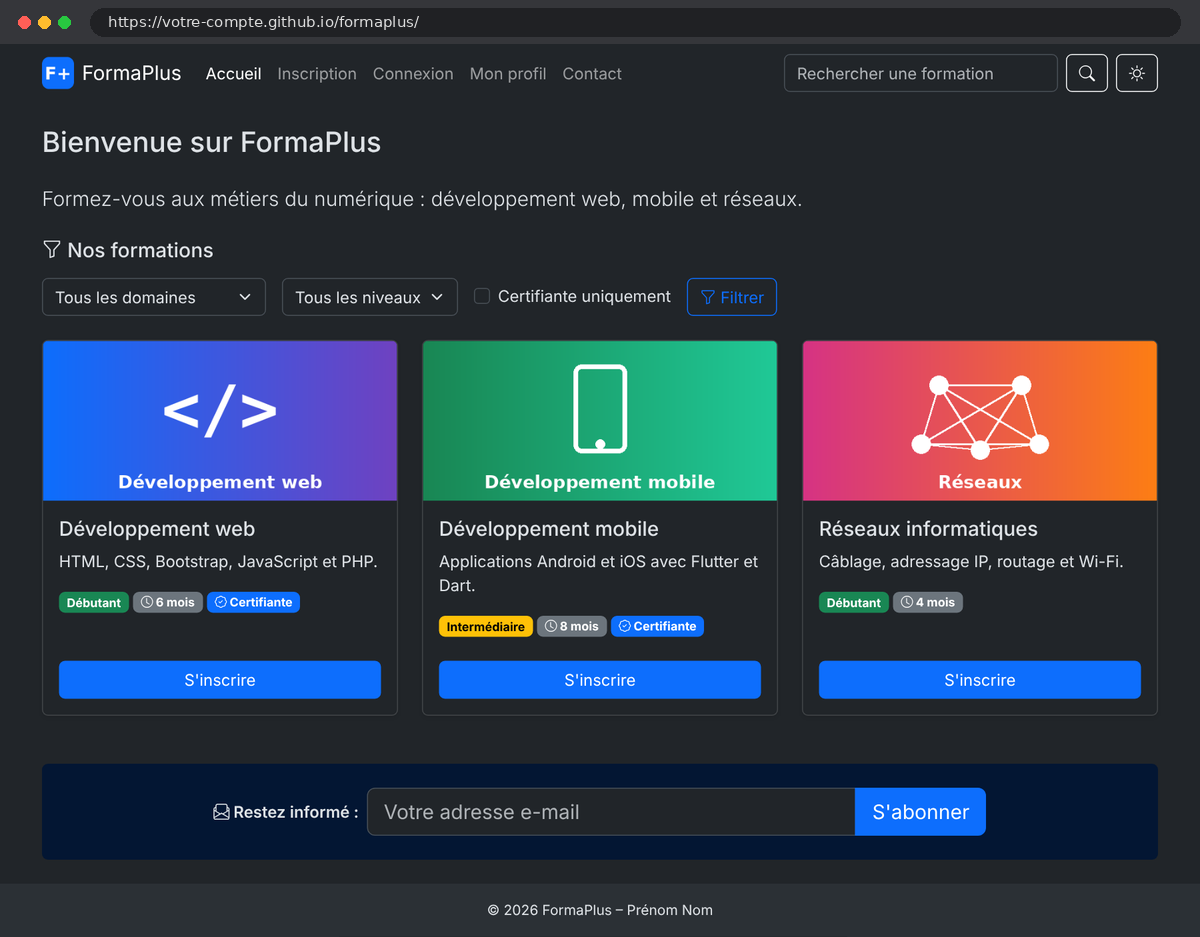Click the code brackets icon on web card
Viewport: 1200px width, 937px height.
220,410
